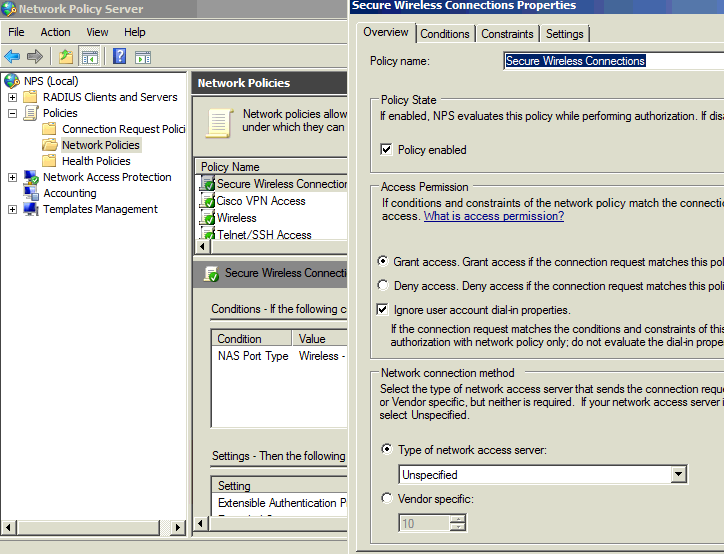Select the Cisco VPN Access policy
Image resolution: width=724 pixels, height=554 pixels.
point(261,201)
